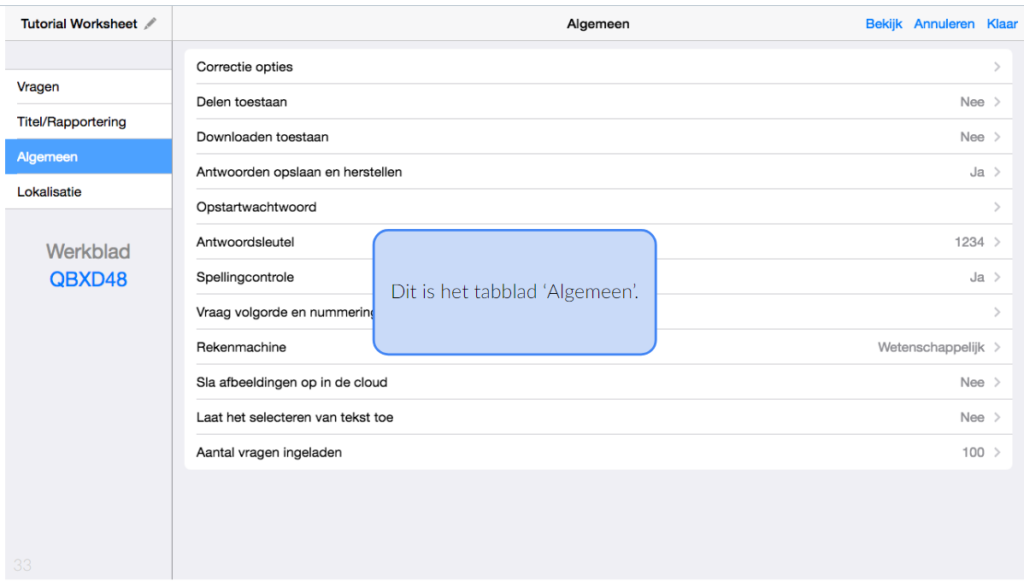The height and width of the screenshot is (581, 1024).
Task: Toggle the Spellingcontrole Ja value
Action: click(977, 277)
